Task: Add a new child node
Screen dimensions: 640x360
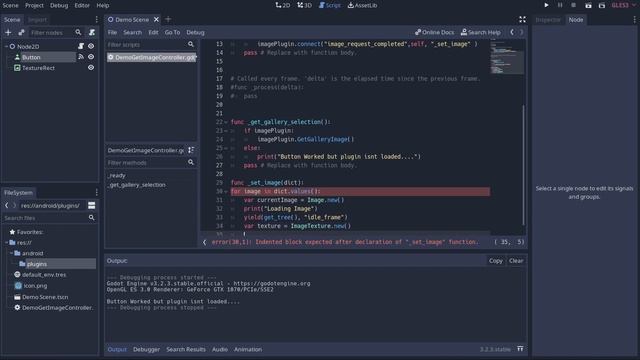Action: [x=8, y=32]
